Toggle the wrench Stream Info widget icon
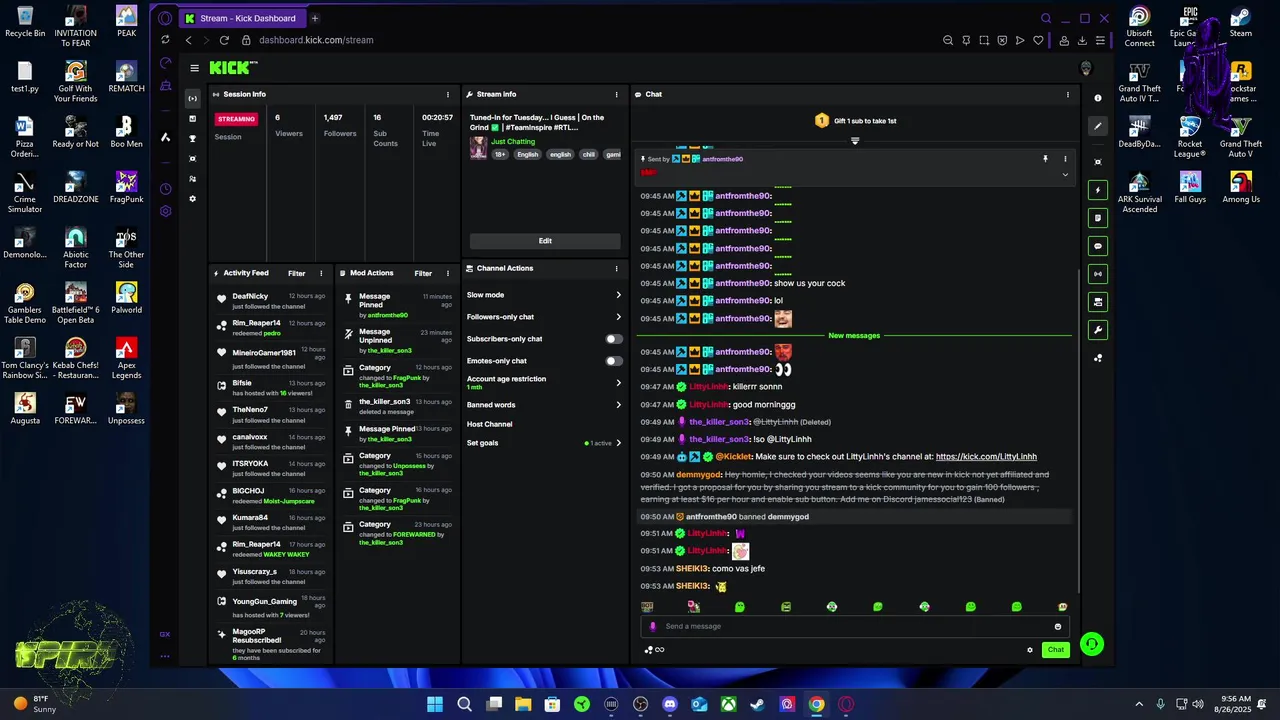 point(1097,330)
